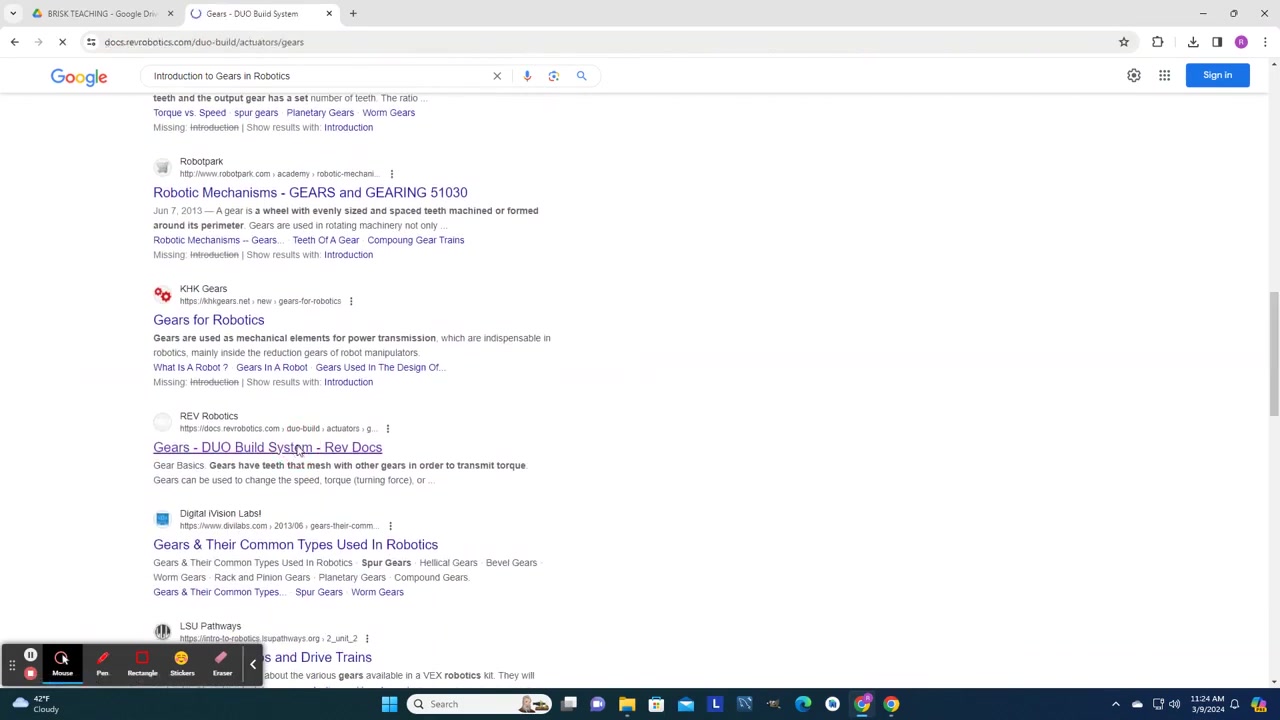Open Gears - DUO Build System Rev Docs
This screenshot has height=720, width=1280.
tap(267, 448)
